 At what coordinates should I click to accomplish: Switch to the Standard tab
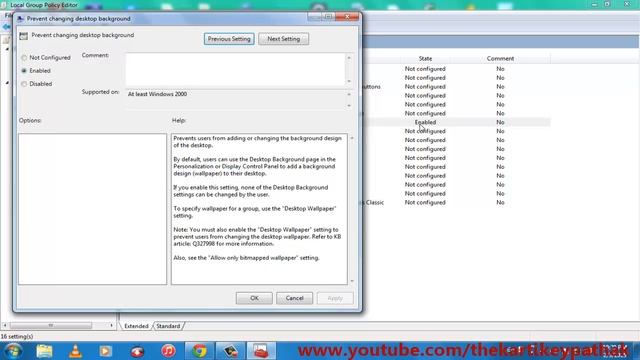point(168,326)
